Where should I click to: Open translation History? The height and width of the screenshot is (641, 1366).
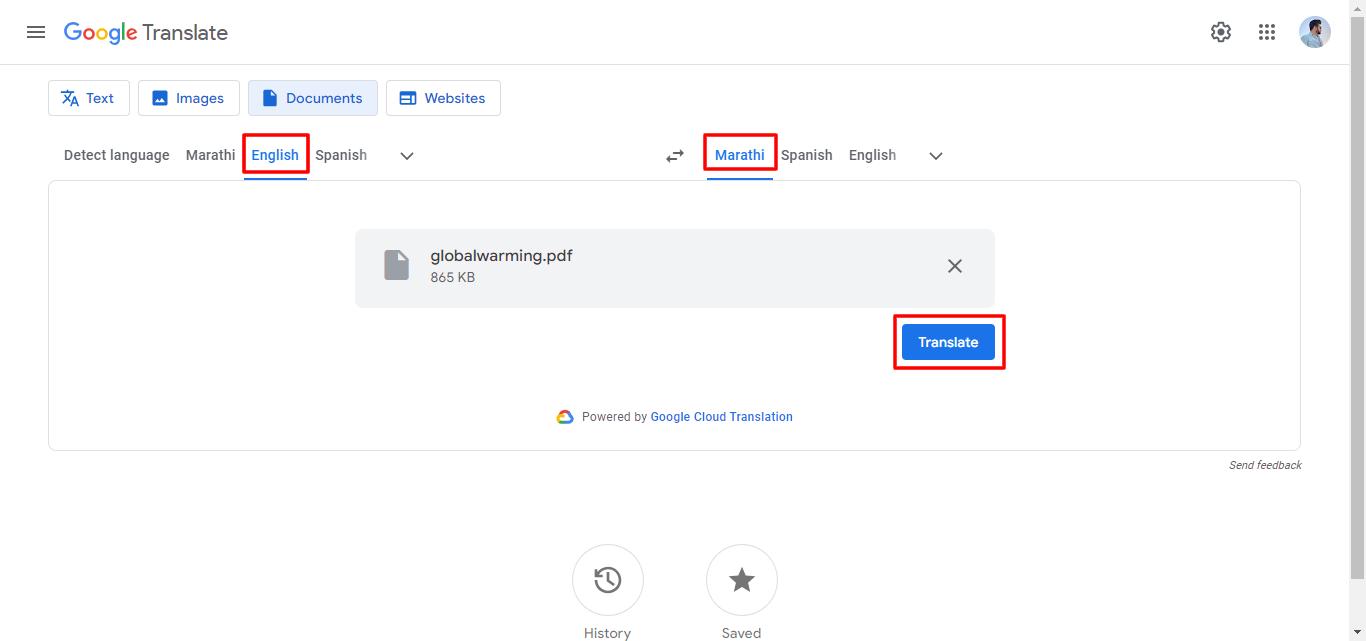(607, 580)
